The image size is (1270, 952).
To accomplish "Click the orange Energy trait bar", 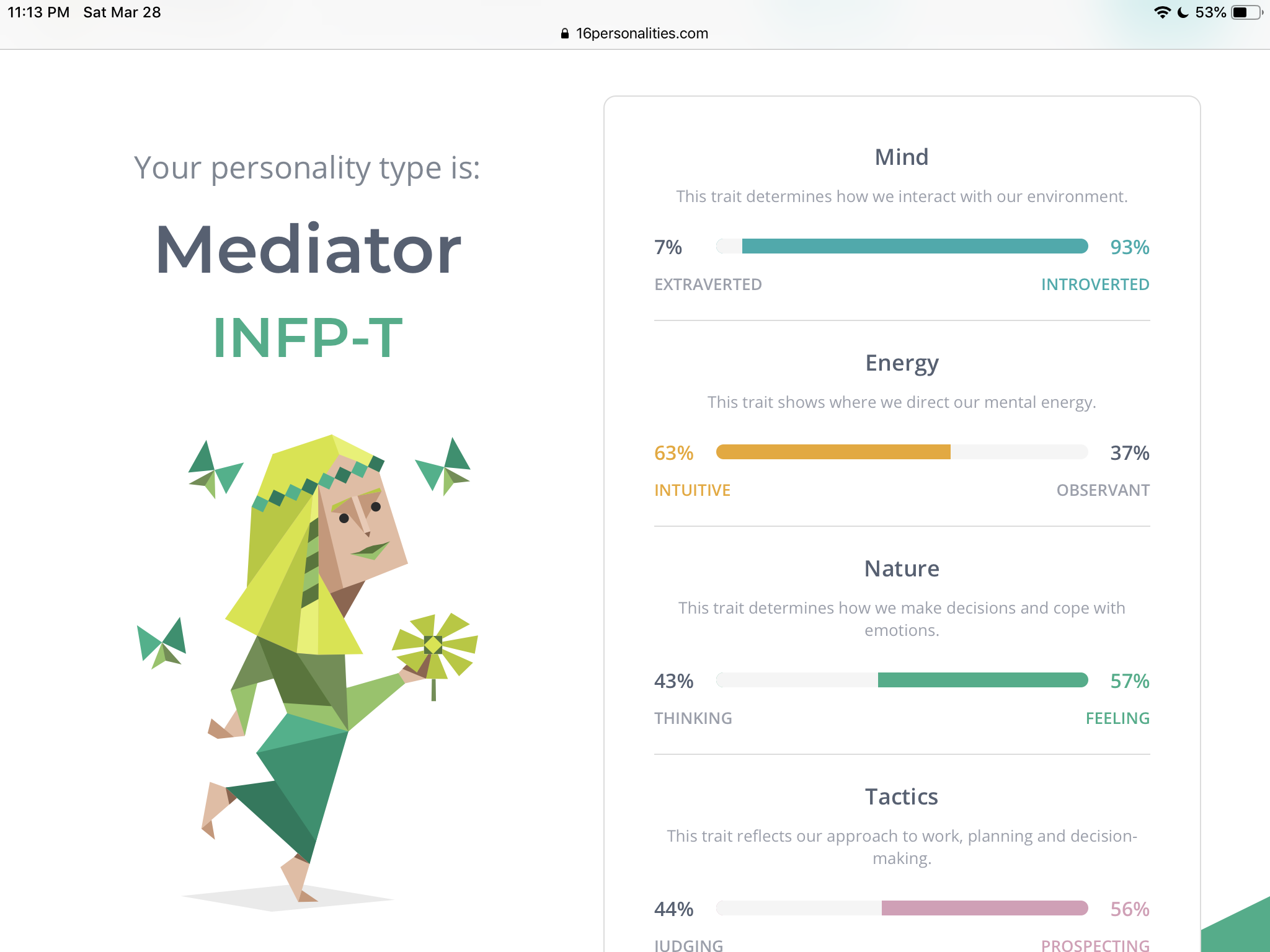I will (902, 452).
